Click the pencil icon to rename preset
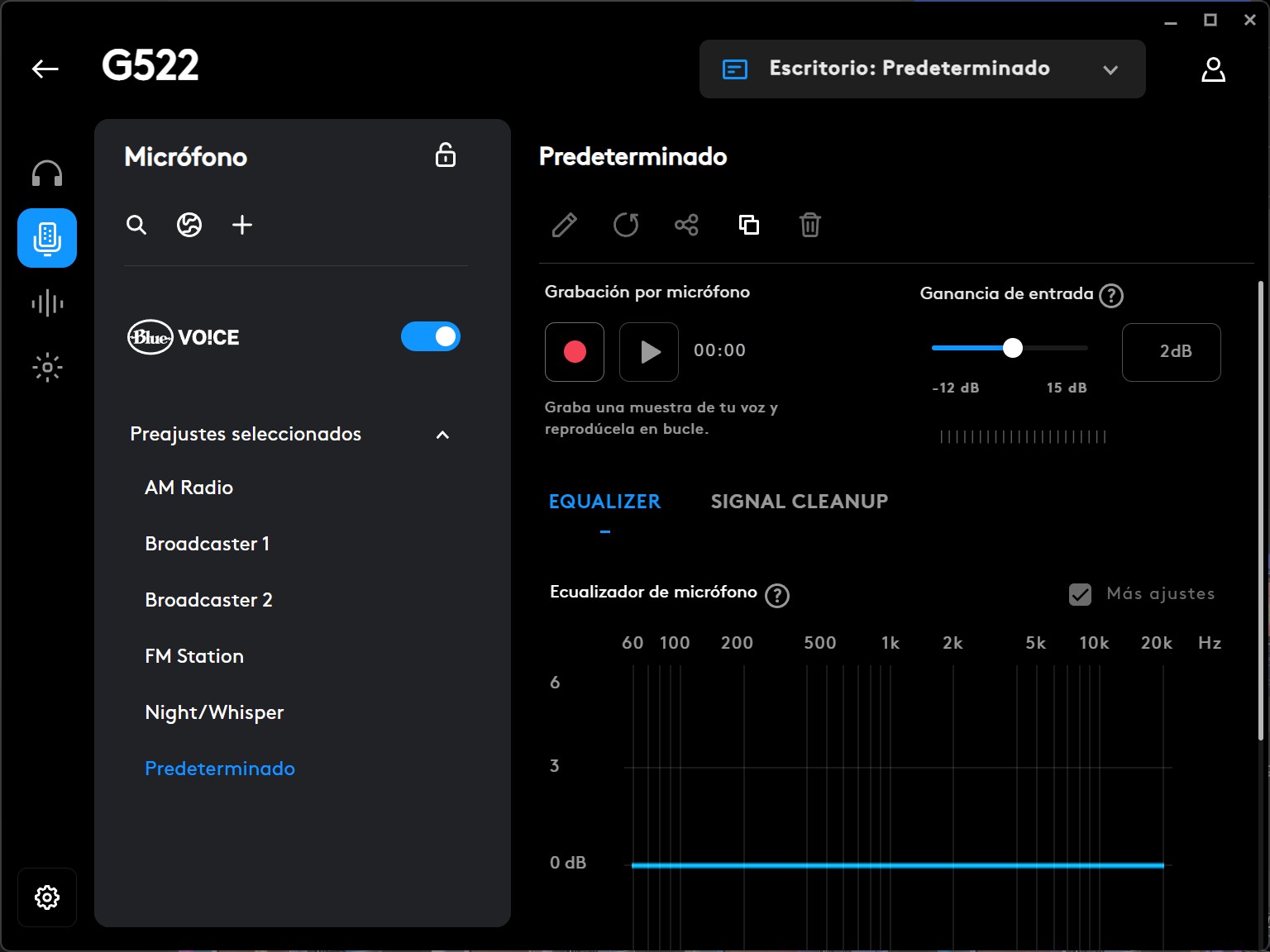This screenshot has height=952, width=1270. [565, 225]
